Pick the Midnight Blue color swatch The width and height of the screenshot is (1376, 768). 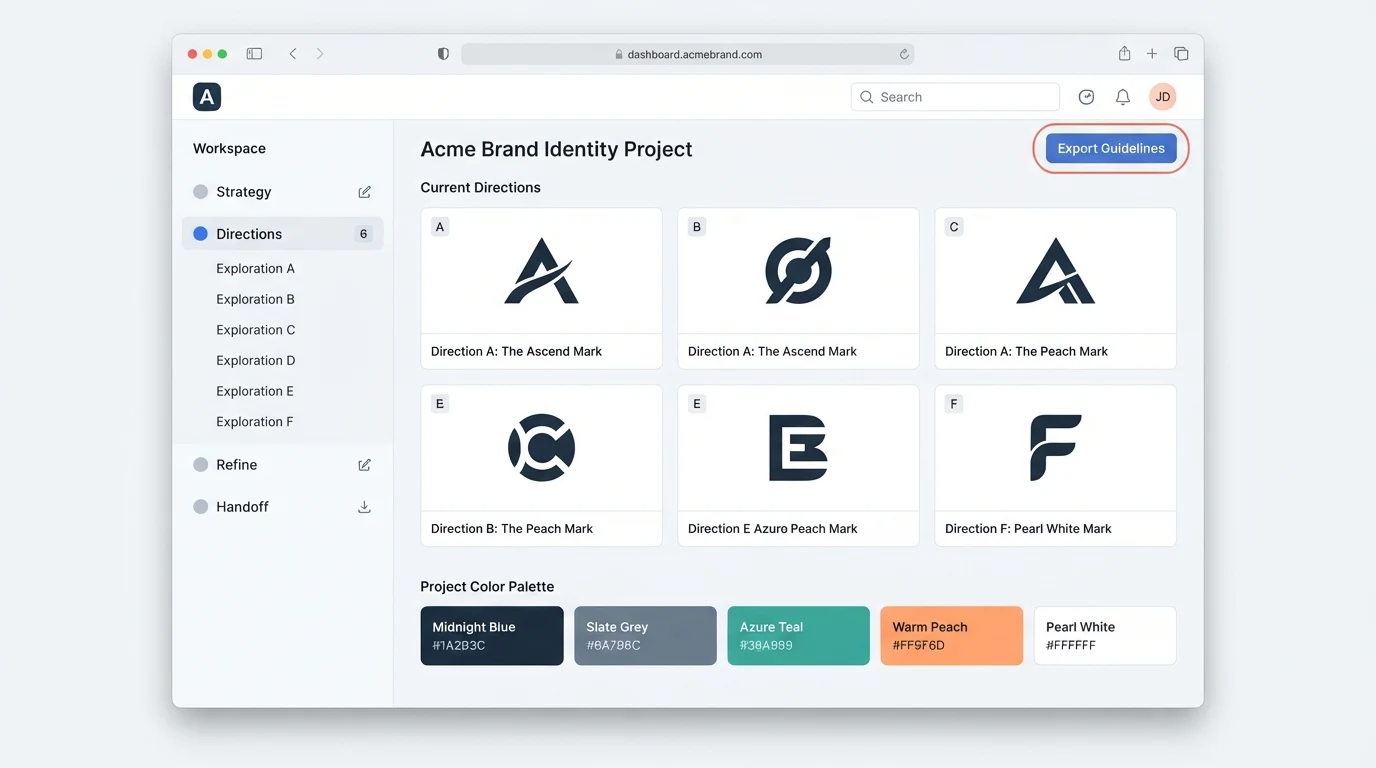tap(492, 636)
